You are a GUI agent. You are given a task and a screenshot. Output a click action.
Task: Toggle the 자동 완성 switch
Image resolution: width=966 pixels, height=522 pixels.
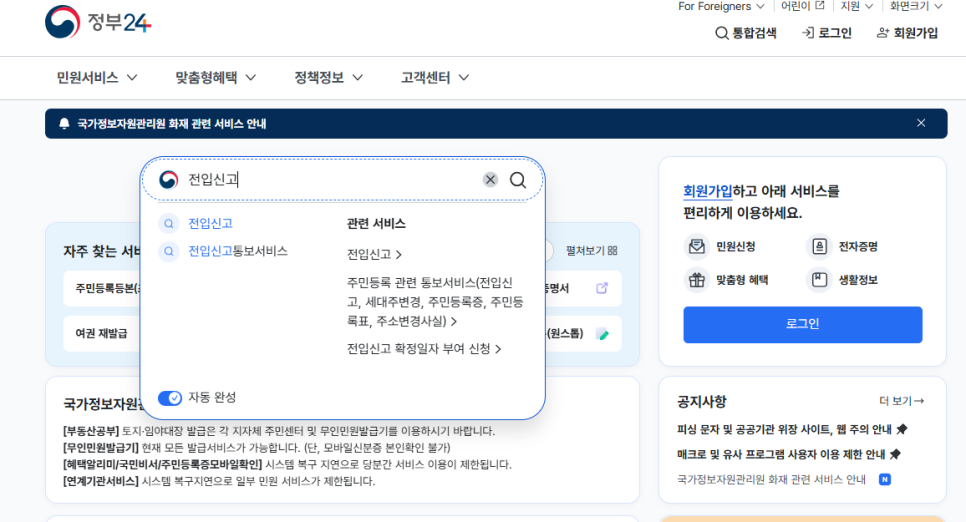pos(170,398)
